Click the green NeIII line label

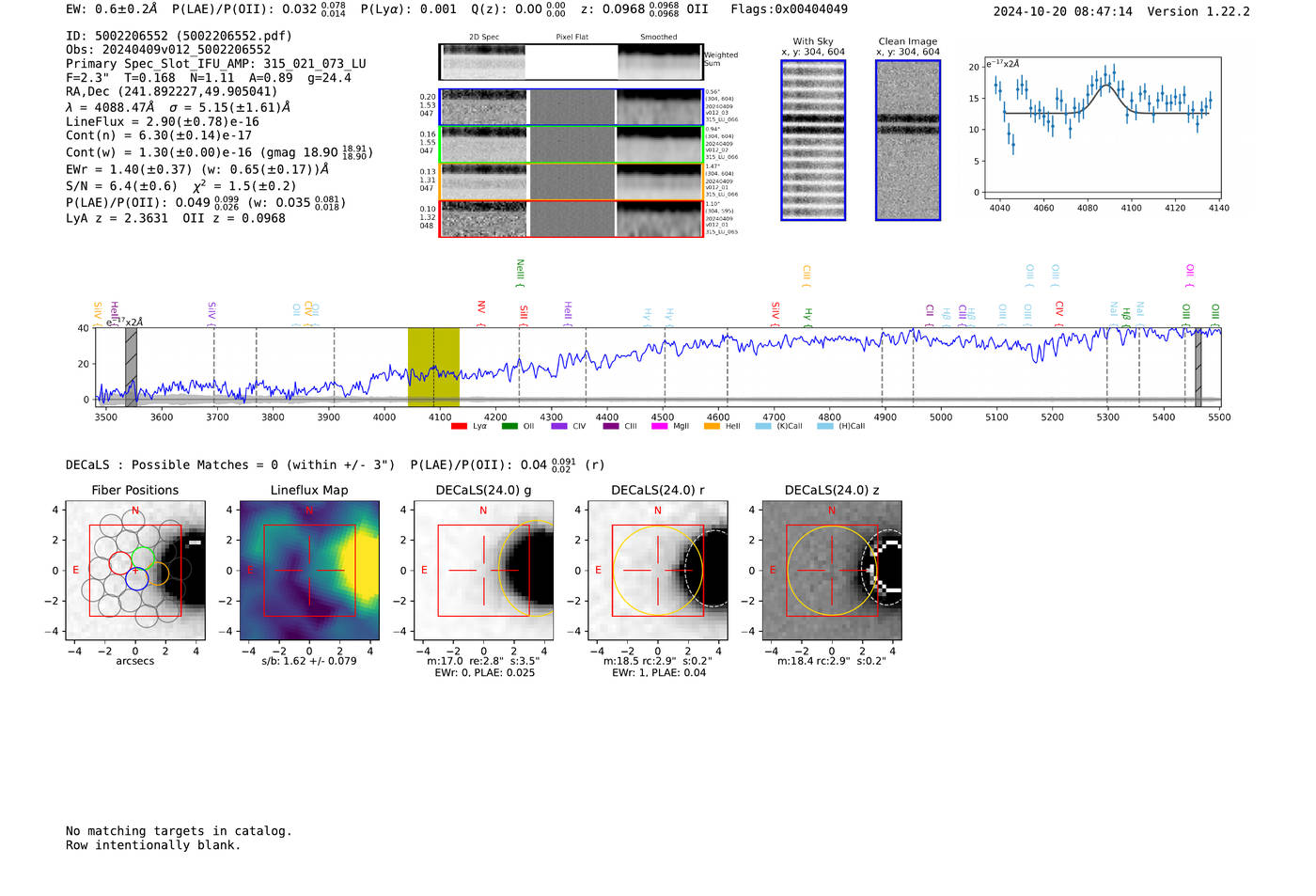pos(520,274)
